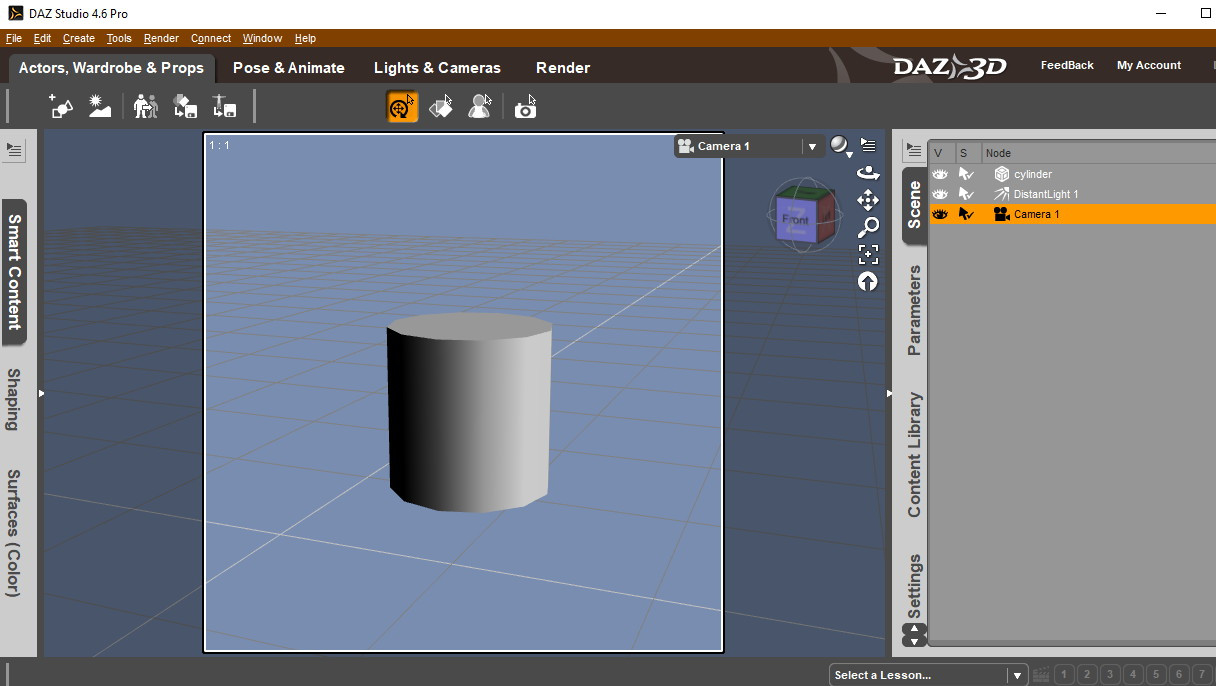
Task: Click the Render camera icon in toolbar
Action: (x=526, y=106)
